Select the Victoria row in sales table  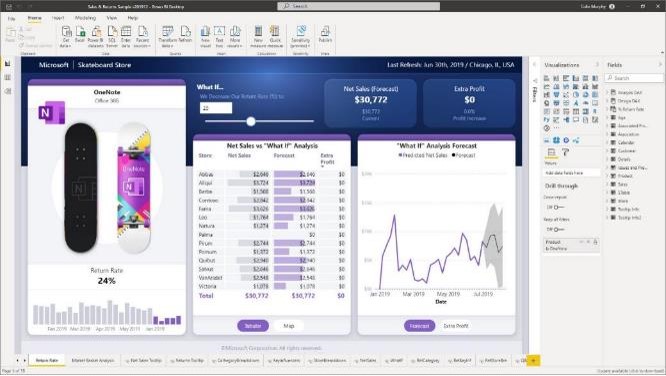[271, 286]
